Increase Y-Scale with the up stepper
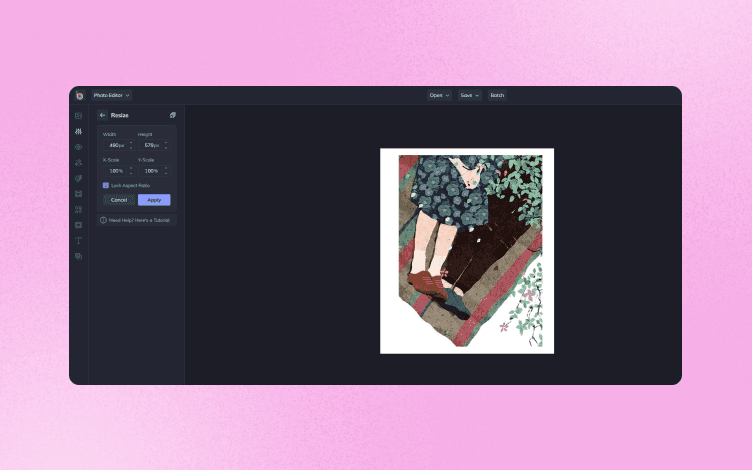This screenshot has height=470, width=752. tap(166, 168)
